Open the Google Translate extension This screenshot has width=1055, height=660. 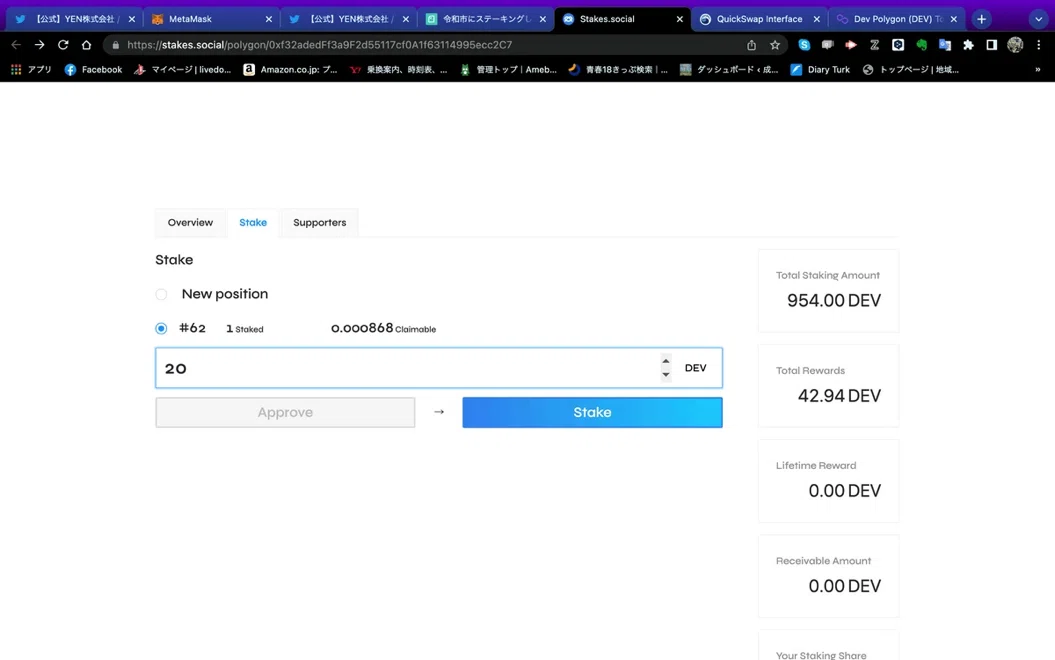[x=945, y=45]
